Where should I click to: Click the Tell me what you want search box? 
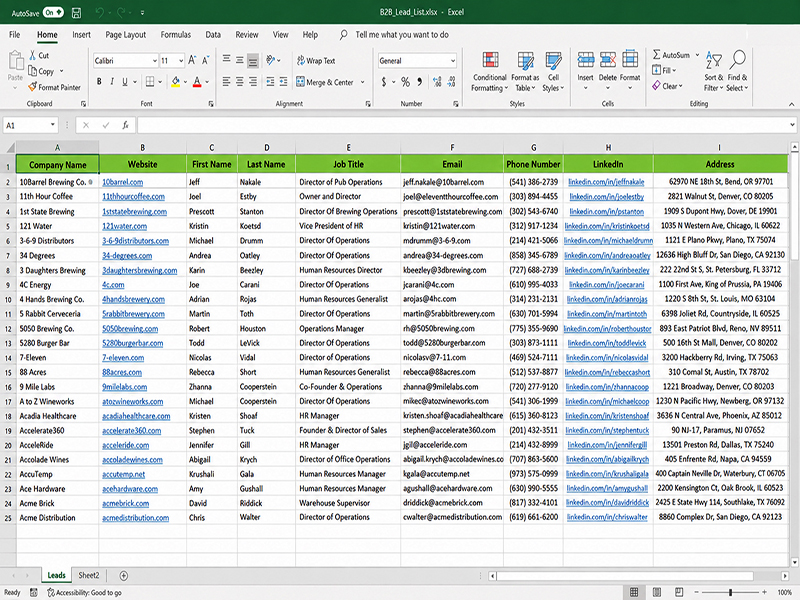click(x=402, y=35)
